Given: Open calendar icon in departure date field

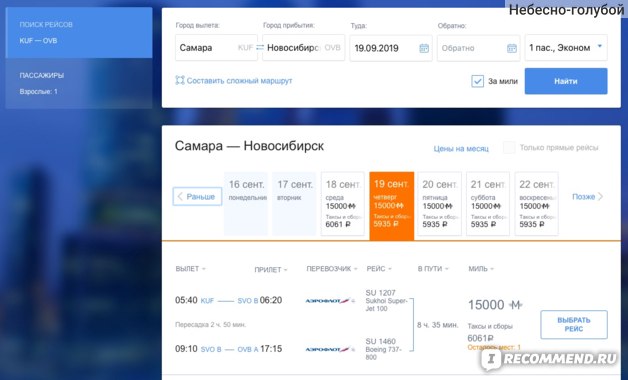Looking at the screenshot, I should (x=424, y=48).
